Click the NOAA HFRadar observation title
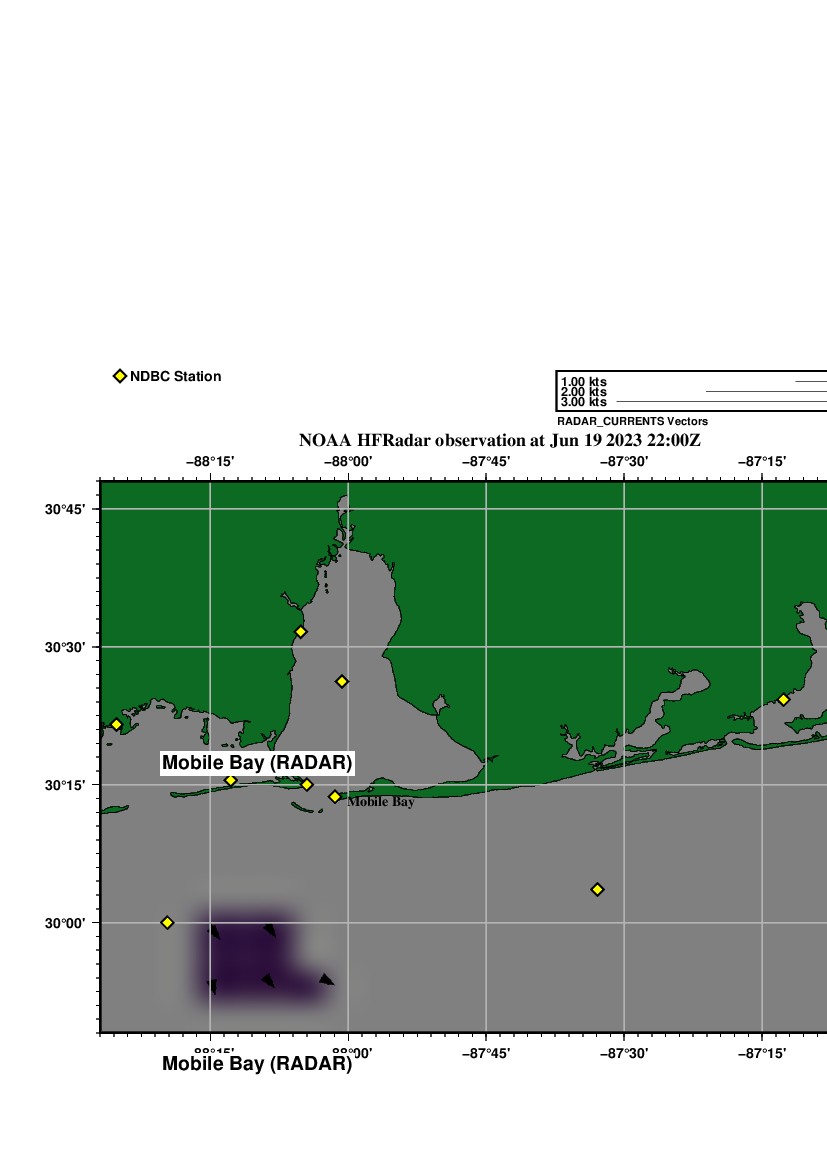Viewport: 827px width, 1170px height. [x=500, y=440]
